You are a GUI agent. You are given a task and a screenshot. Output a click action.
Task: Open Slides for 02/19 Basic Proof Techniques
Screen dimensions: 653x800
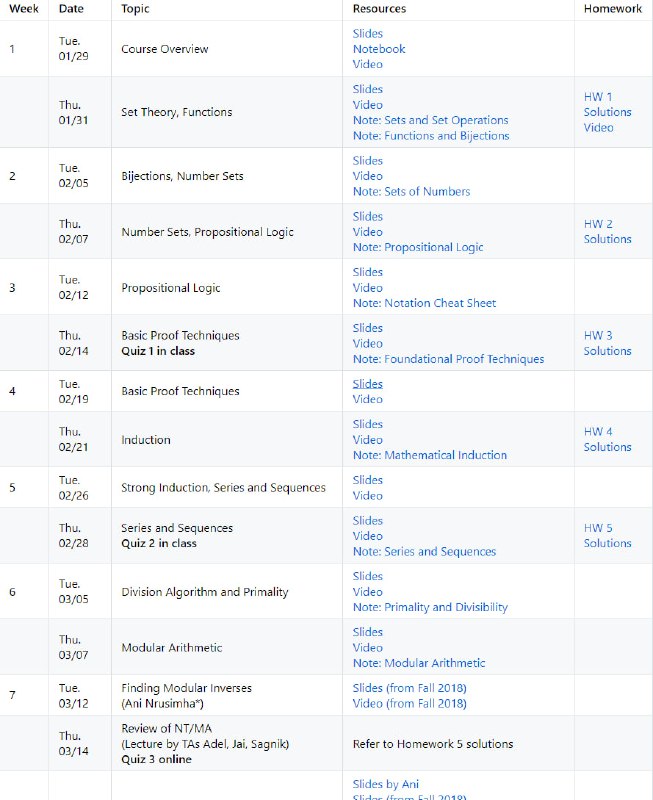(x=368, y=384)
